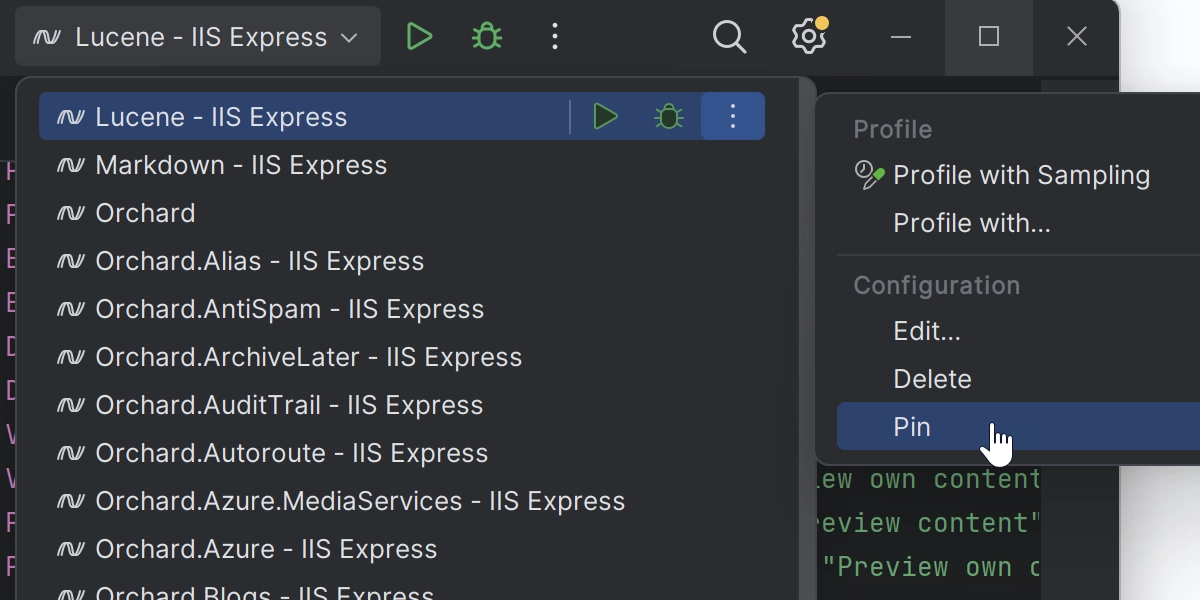
Task: Debug Lucene from its highlighted list row
Action: pyautogui.click(x=669, y=117)
